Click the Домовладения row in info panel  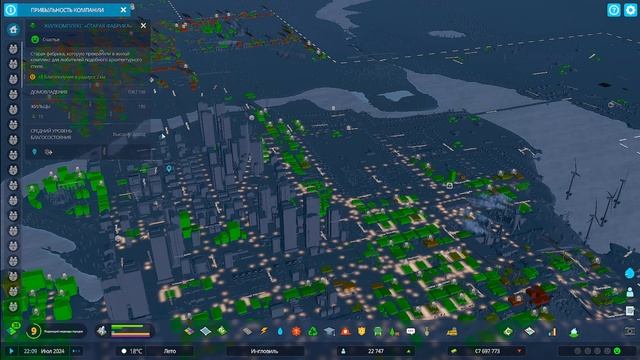coord(88,92)
